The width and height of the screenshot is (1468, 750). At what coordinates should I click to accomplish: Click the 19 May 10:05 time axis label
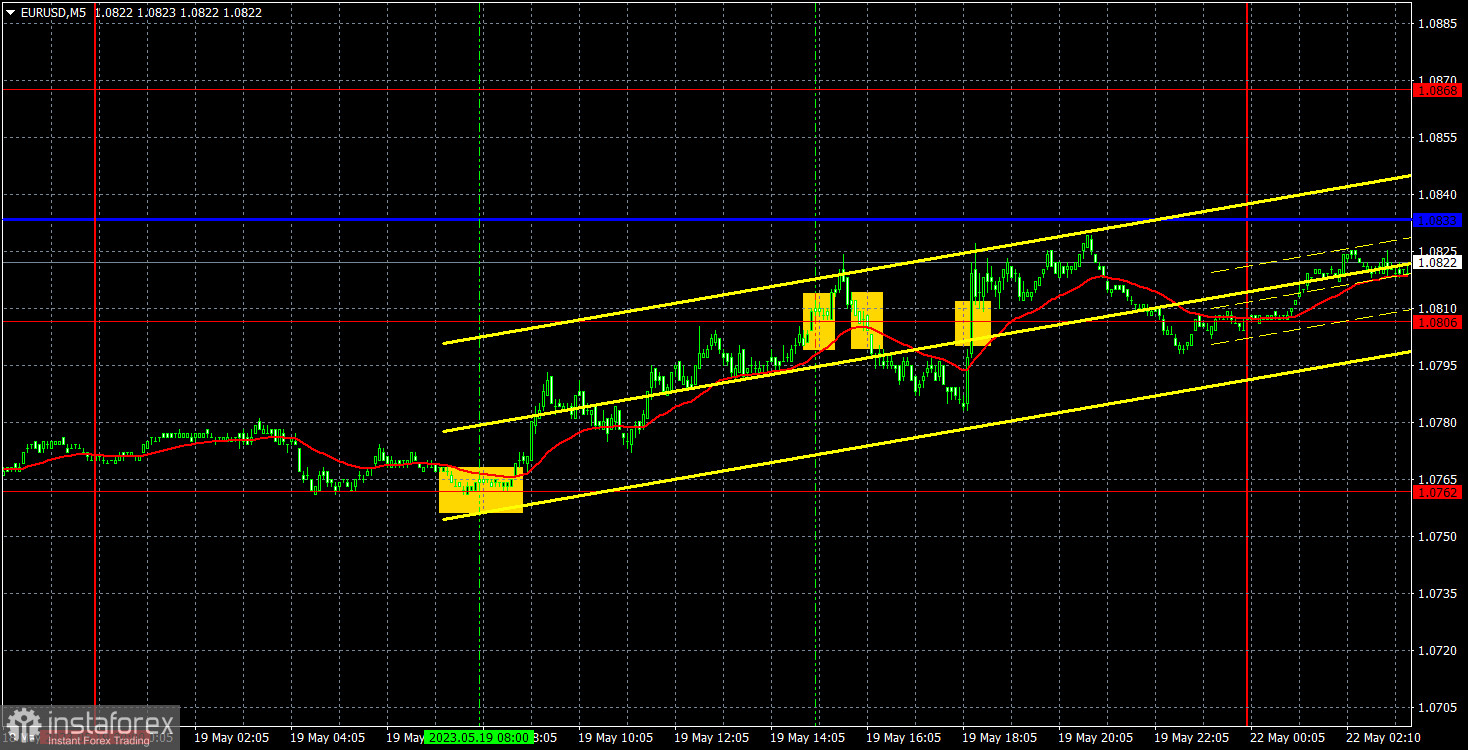[x=614, y=737]
